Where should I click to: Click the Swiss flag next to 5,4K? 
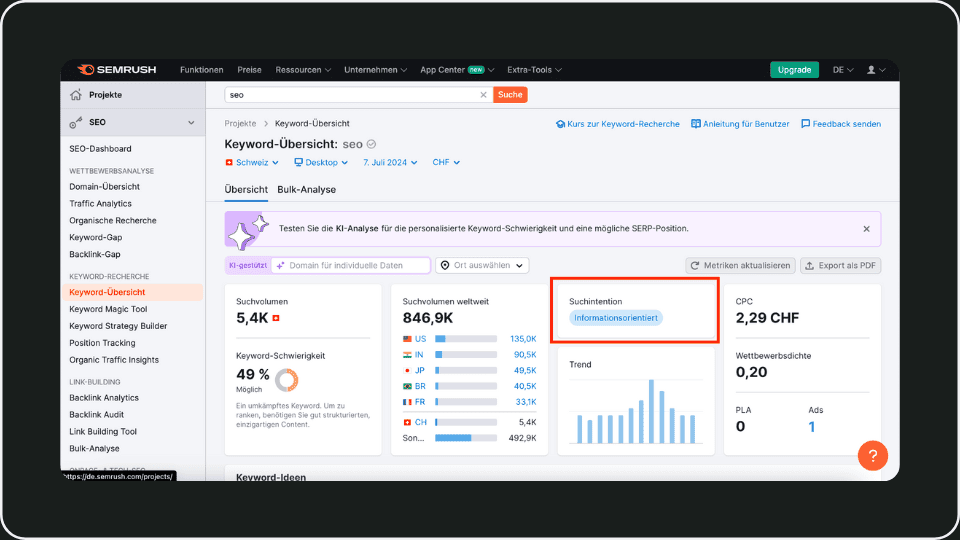pyautogui.click(x=276, y=318)
